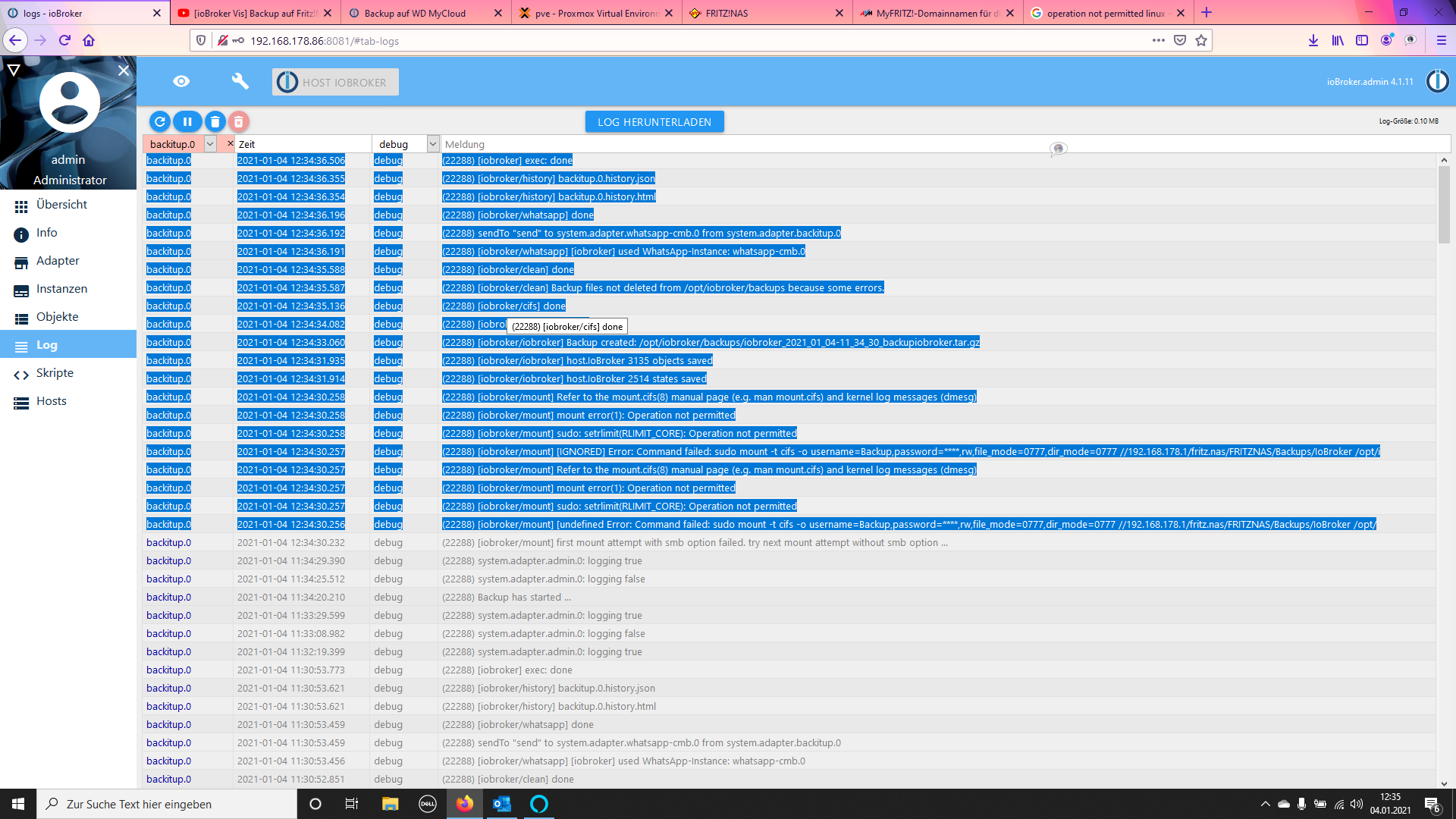Open Windows Start menu
This screenshot has height=819, width=1456.
[18, 804]
